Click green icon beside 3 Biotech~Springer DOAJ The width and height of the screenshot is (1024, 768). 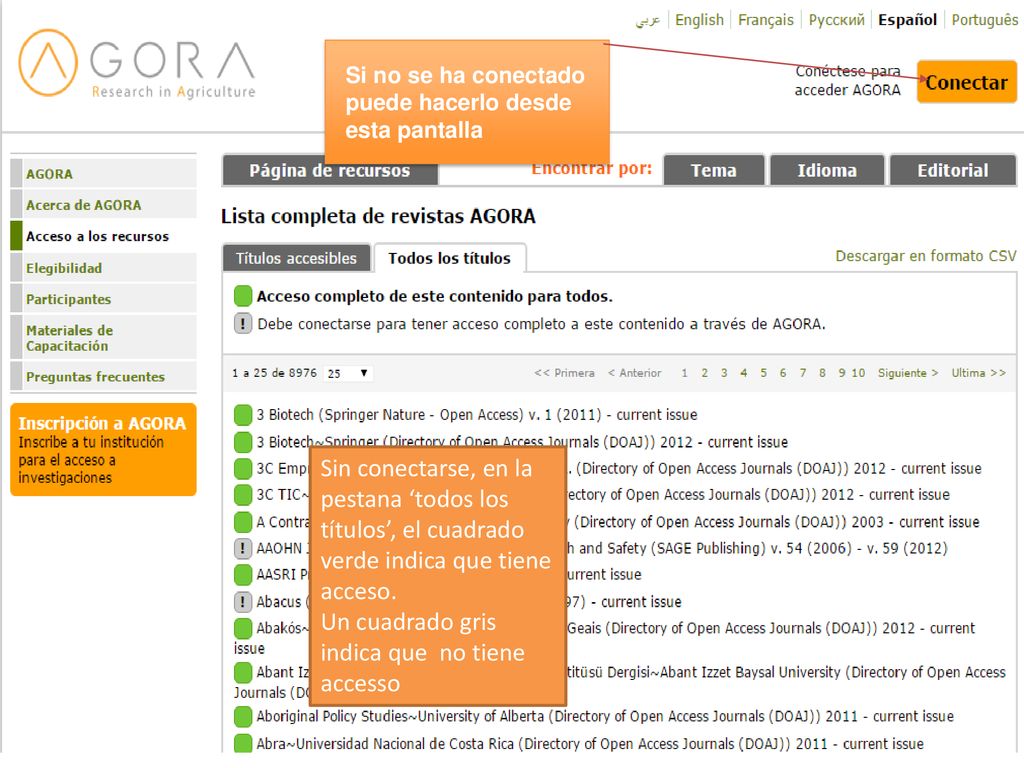[x=243, y=442]
